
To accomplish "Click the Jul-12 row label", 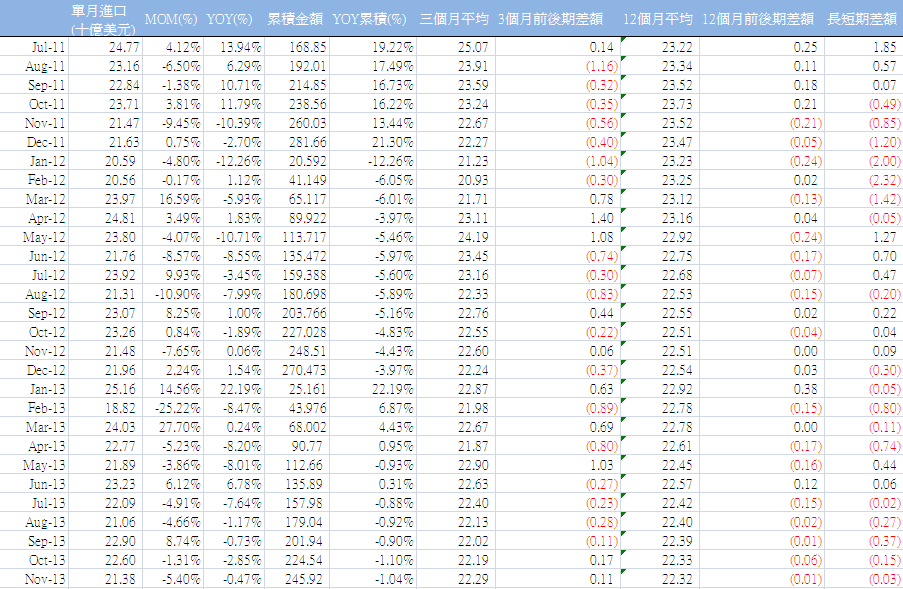I will (x=48, y=275).
